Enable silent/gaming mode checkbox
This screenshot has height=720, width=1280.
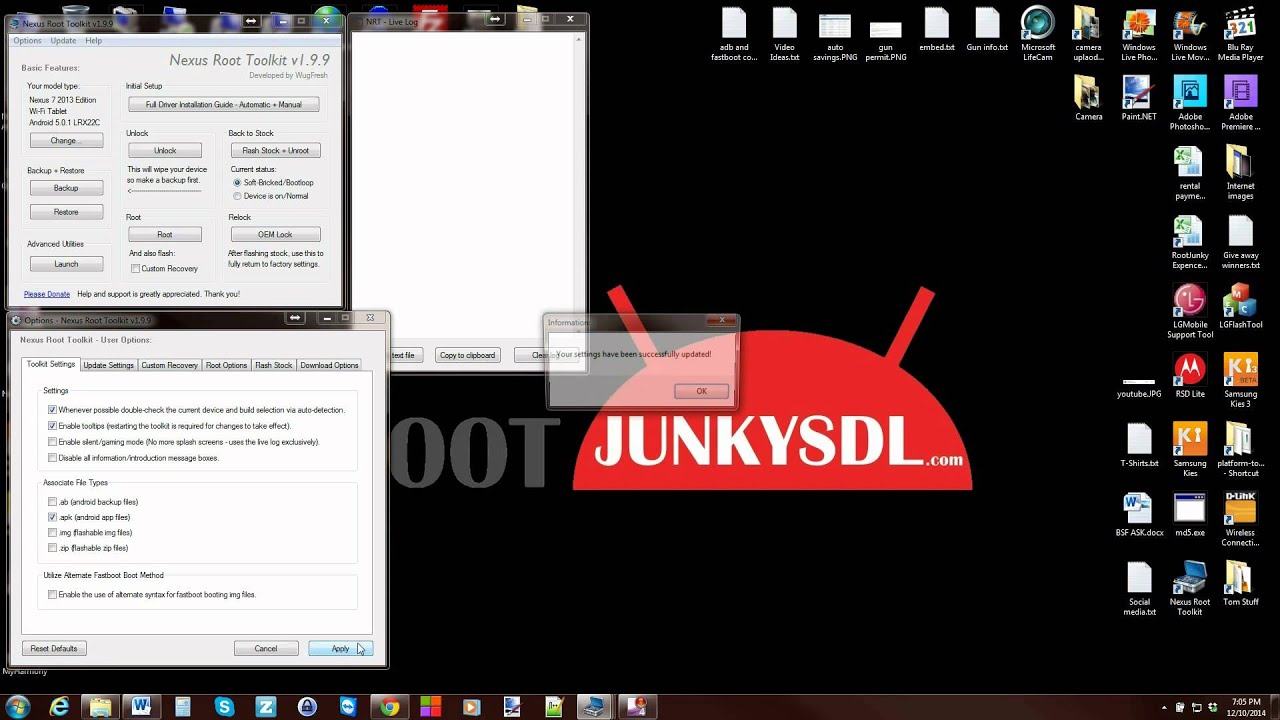[52, 442]
